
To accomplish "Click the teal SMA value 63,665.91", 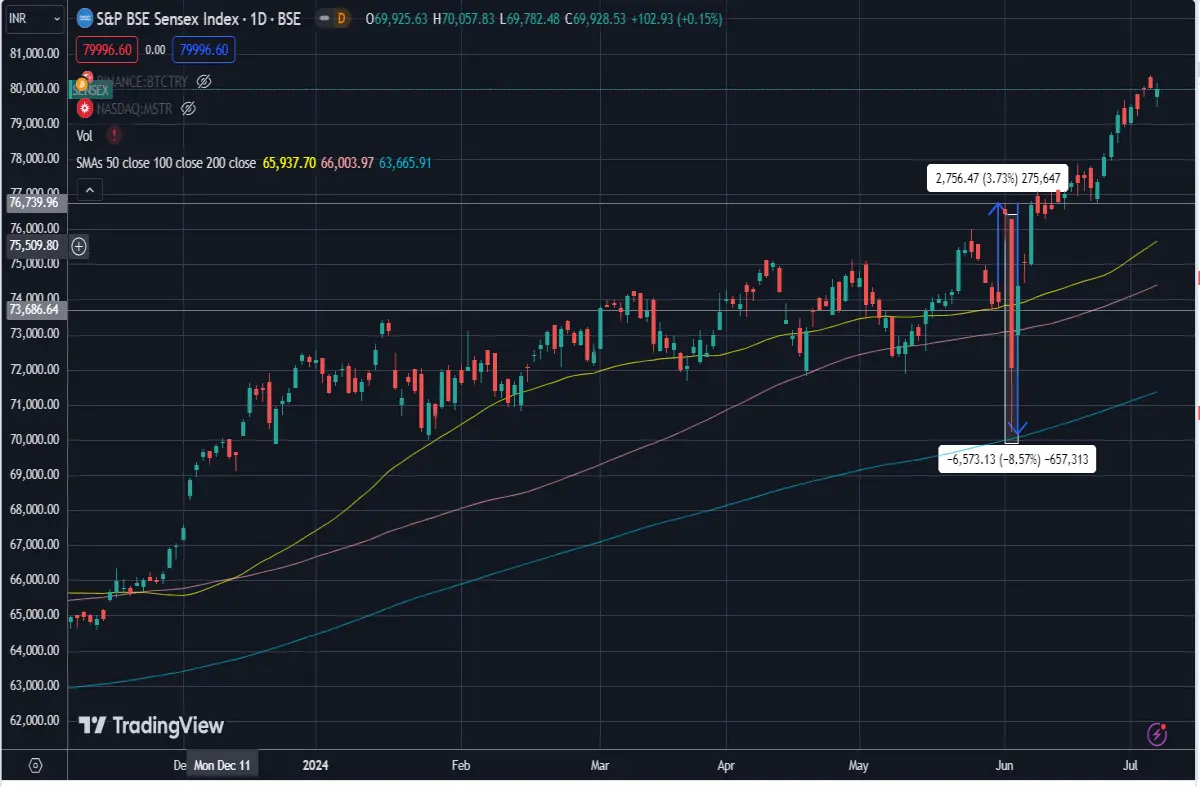I will 405,162.
